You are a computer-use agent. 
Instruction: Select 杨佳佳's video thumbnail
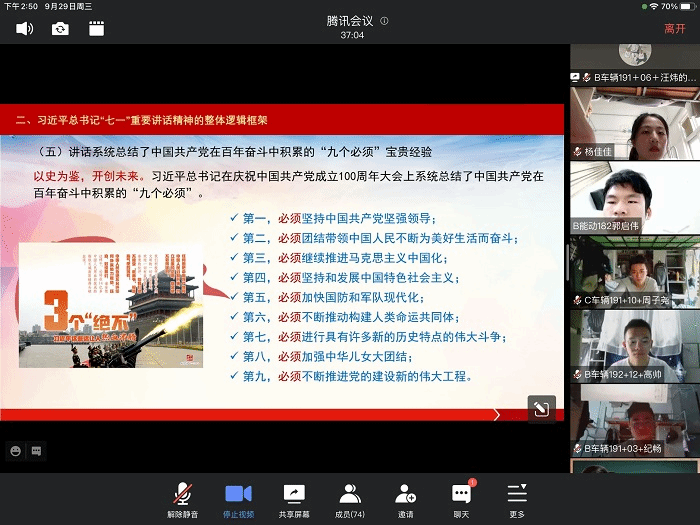pyautogui.click(x=634, y=122)
